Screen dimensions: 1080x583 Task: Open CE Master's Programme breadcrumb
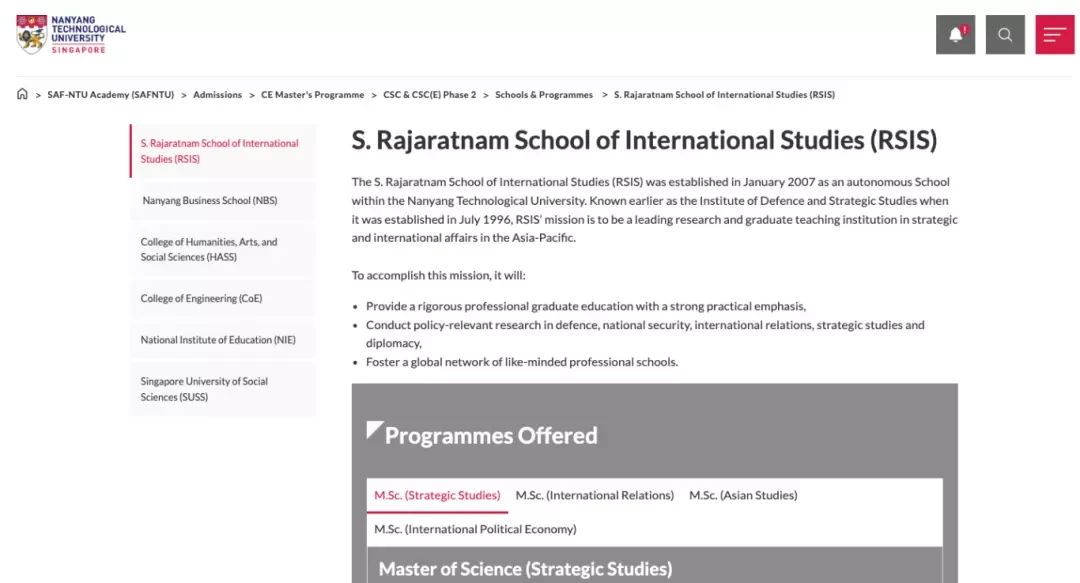click(x=313, y=95)
